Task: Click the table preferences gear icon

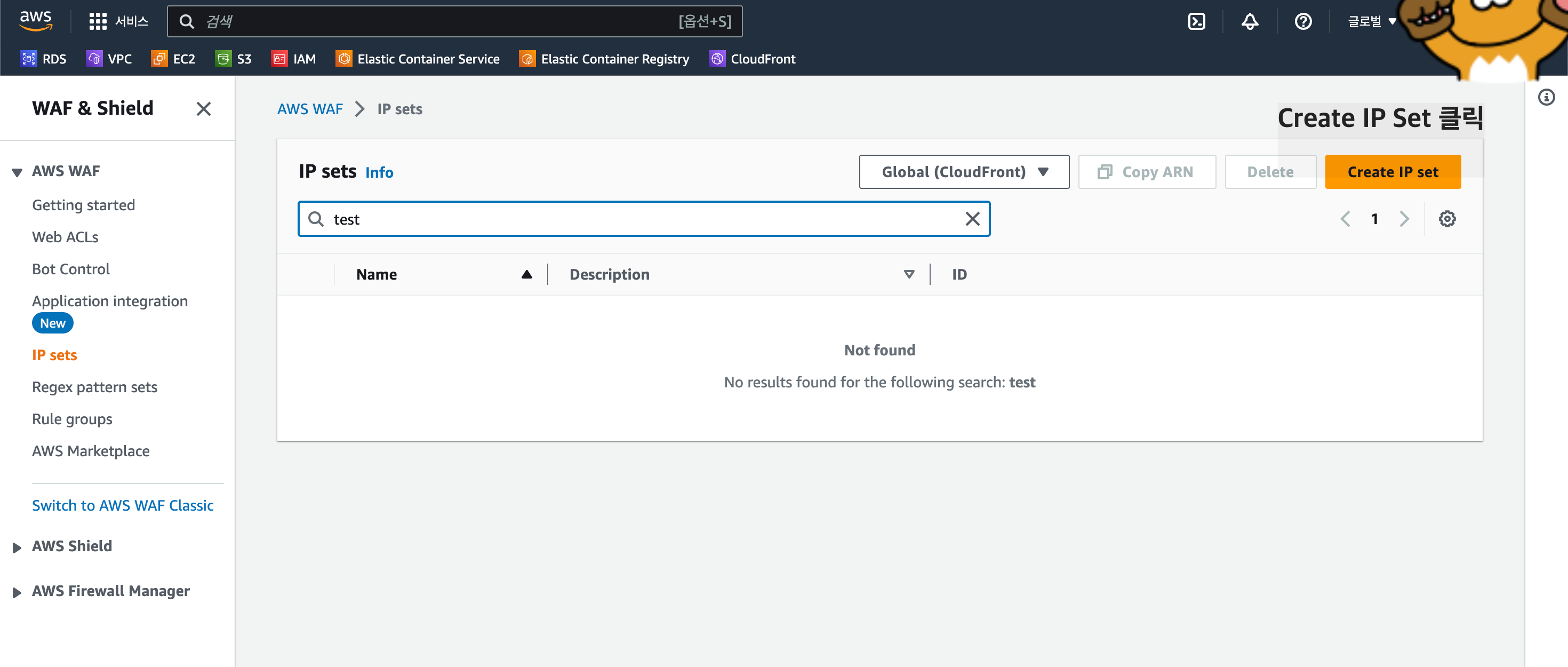Action: (x=1446, y=219)
